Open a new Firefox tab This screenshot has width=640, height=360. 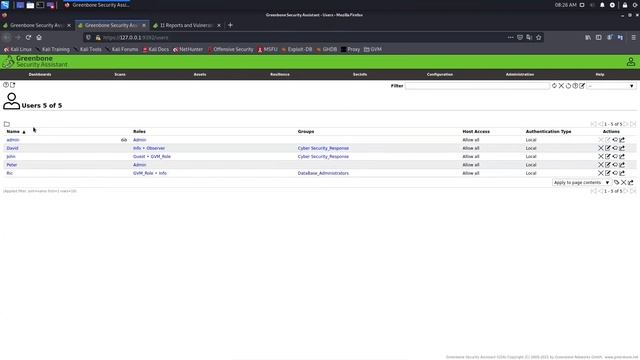tap(230, 25)
